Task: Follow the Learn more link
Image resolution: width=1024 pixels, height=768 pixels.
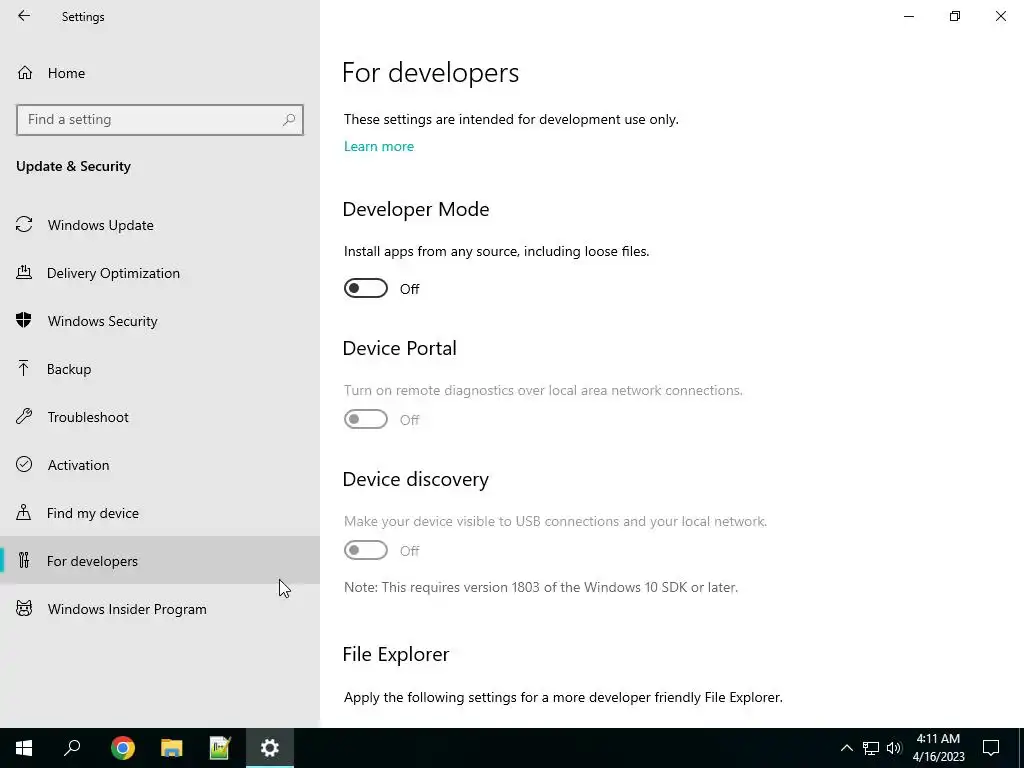Action: (x=379, y=146)
